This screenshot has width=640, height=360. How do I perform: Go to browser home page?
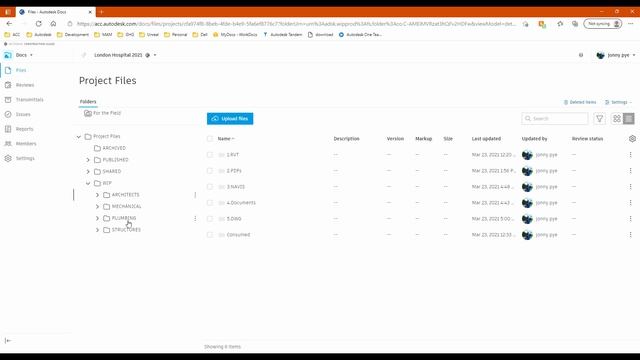53,24
